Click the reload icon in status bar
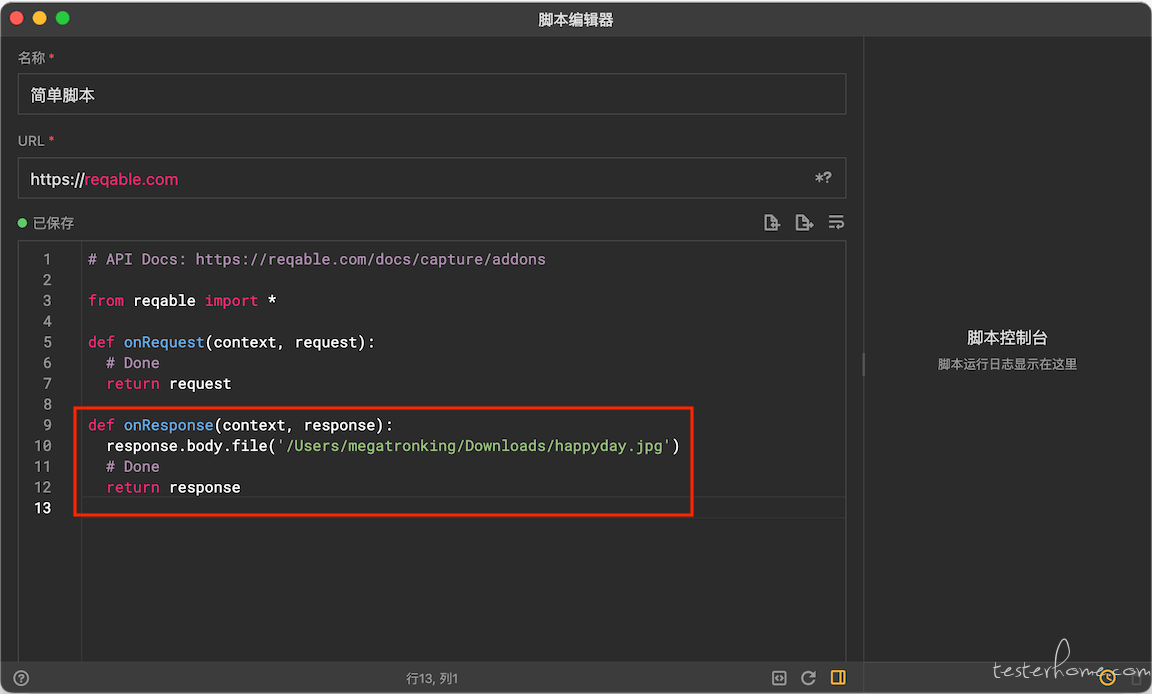The width and height of the screenshot is (1152, 694). 808,678
